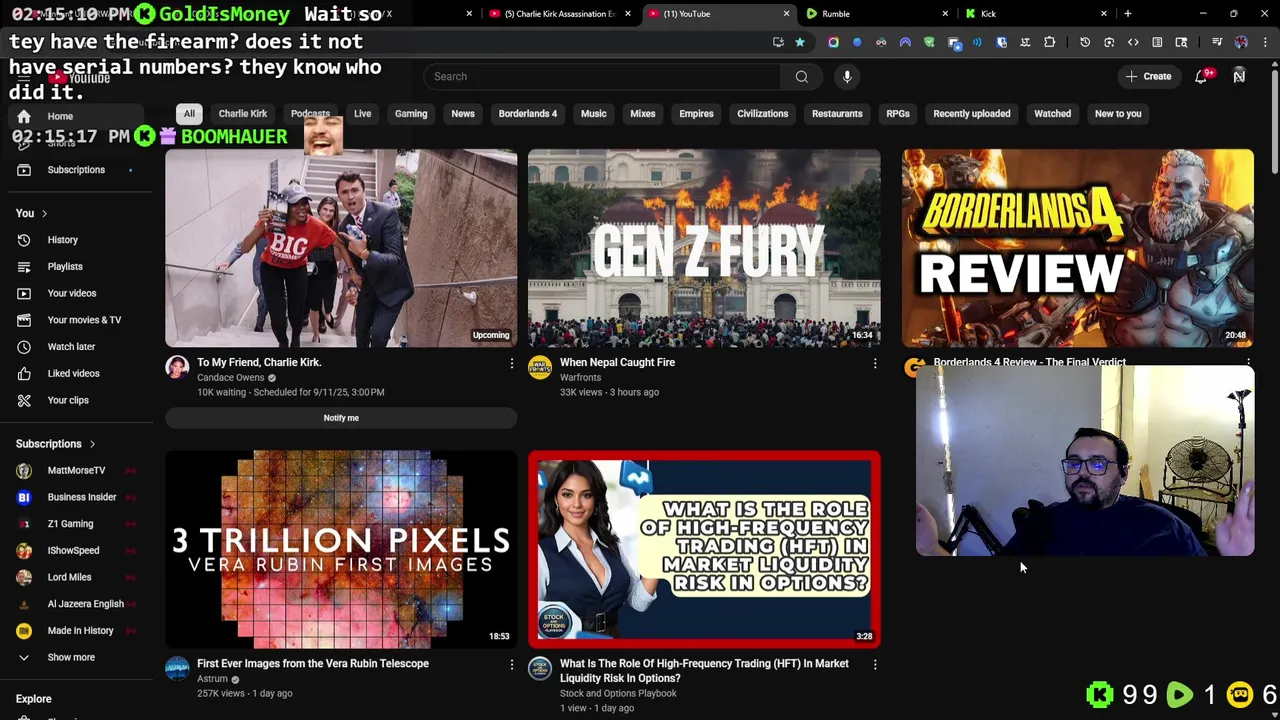Select the Civilizations filter chip

763,114
